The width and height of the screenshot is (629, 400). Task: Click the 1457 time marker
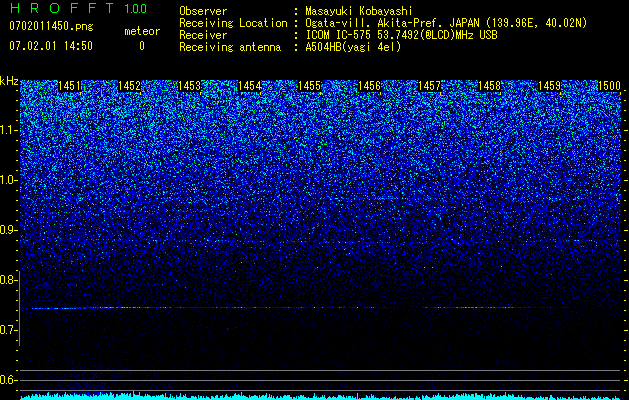tap(430, 86)
